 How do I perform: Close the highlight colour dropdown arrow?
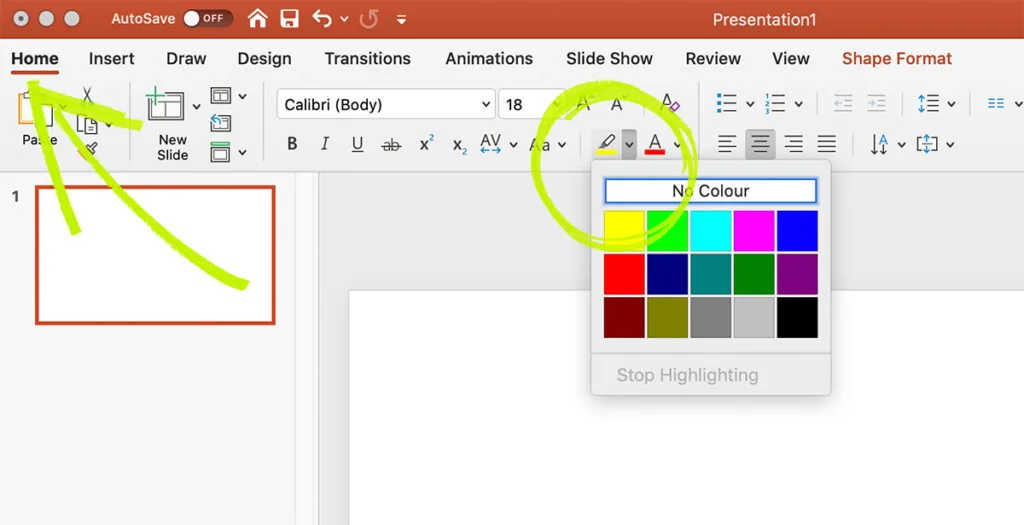[x=629, y=144]
